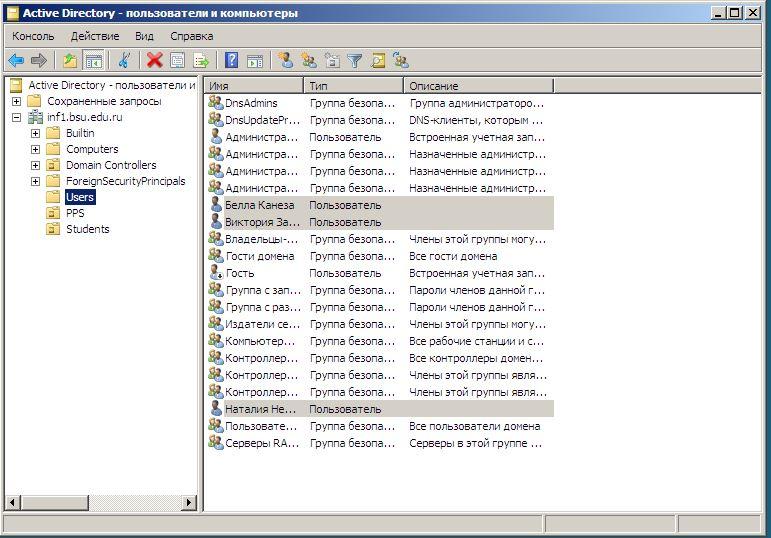Click the Export list toolbar icon
The image size is (771, 538).
[x=201, y=61]
